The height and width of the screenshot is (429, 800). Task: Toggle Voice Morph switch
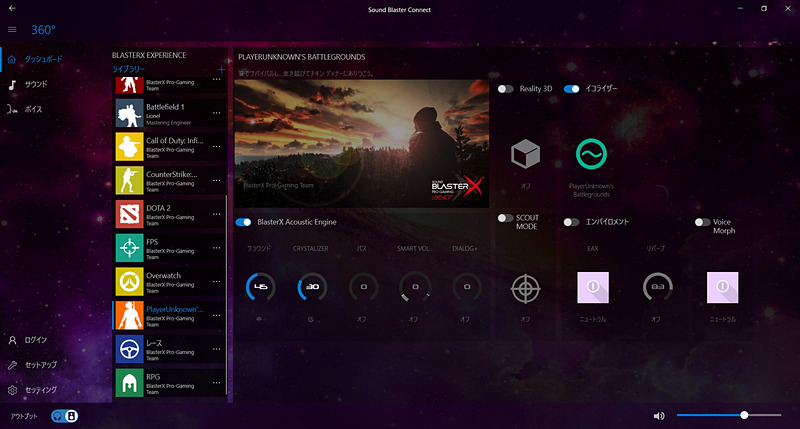(x=703, y=222)
